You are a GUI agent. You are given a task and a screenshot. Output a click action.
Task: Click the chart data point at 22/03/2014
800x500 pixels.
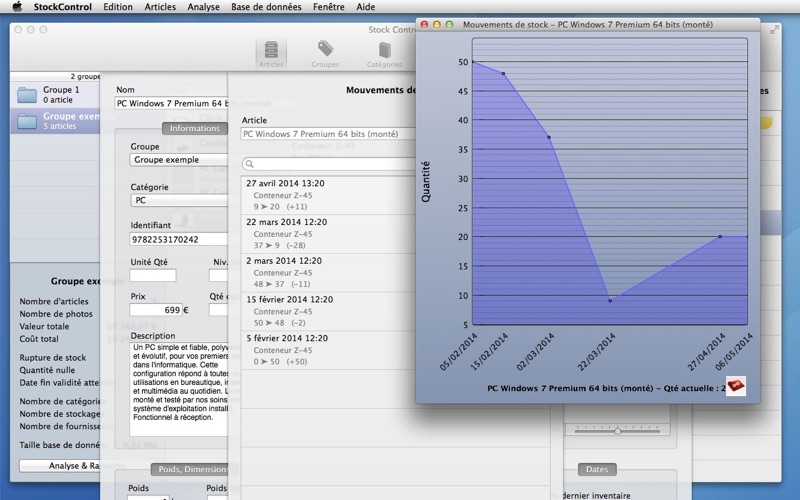[x=610, y=301]
